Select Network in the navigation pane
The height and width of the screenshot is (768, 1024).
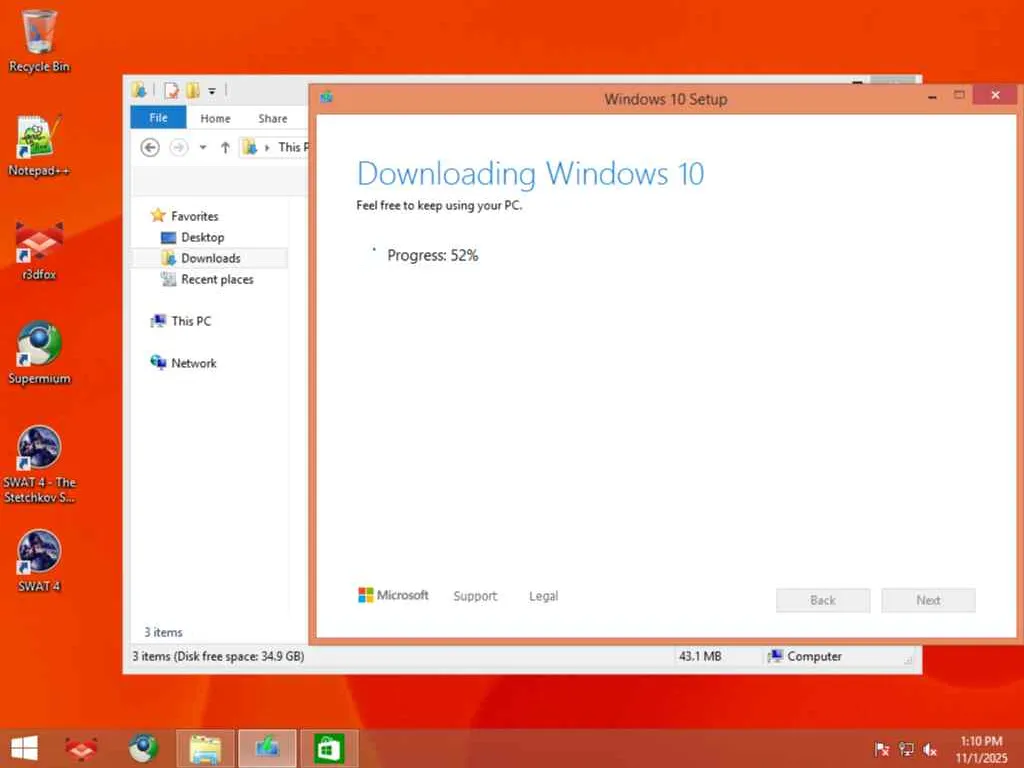point(194,363)
